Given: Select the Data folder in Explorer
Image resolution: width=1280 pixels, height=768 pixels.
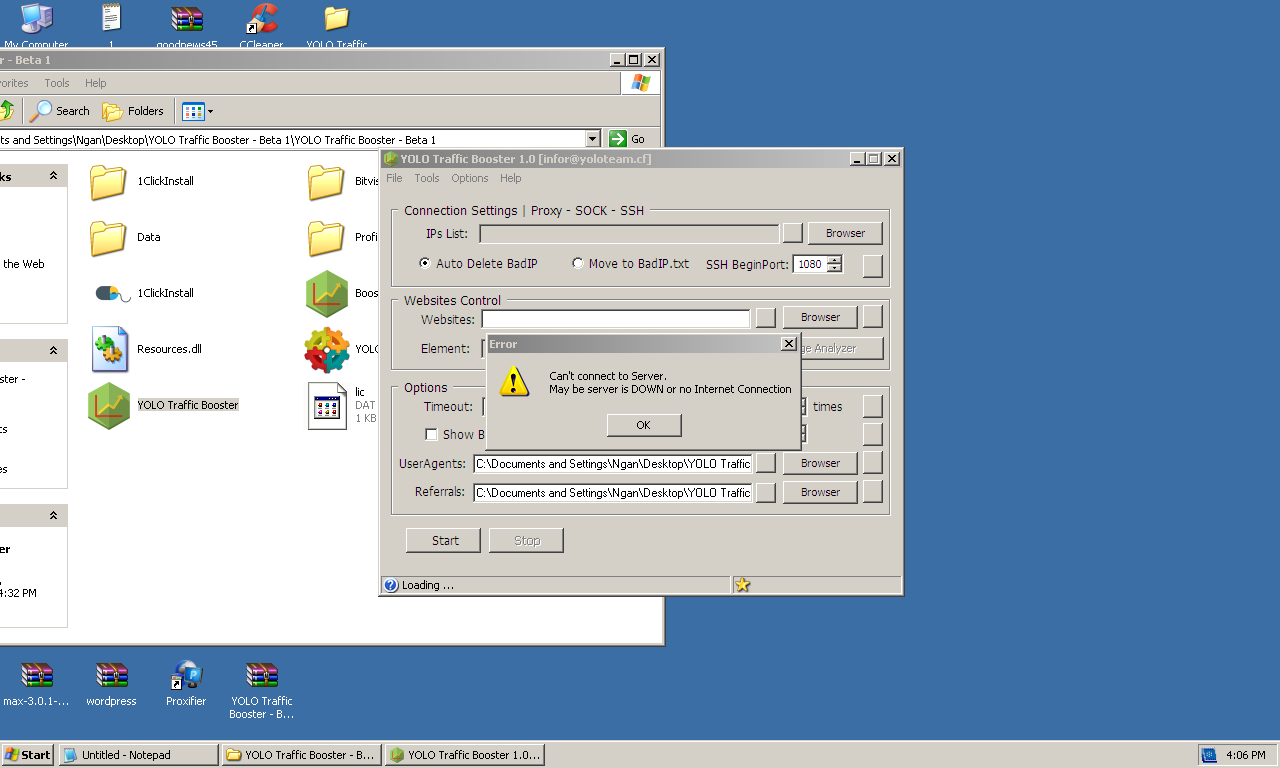Looking at the screenshot, I should 107,238.
